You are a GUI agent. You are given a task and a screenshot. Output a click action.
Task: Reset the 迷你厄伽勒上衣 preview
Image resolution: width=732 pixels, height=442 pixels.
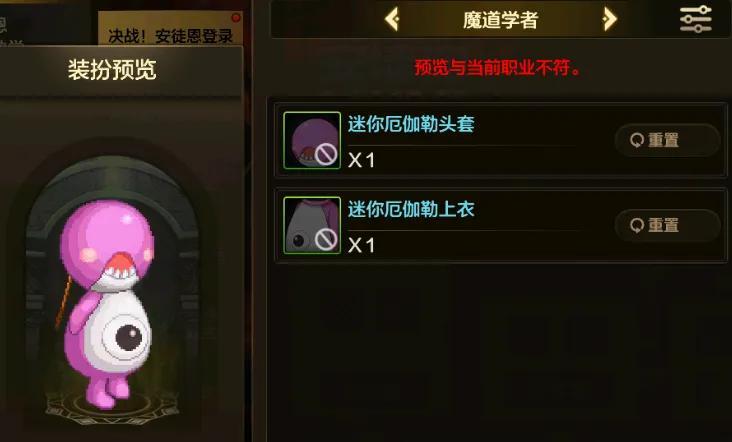[x=667, y=225]
